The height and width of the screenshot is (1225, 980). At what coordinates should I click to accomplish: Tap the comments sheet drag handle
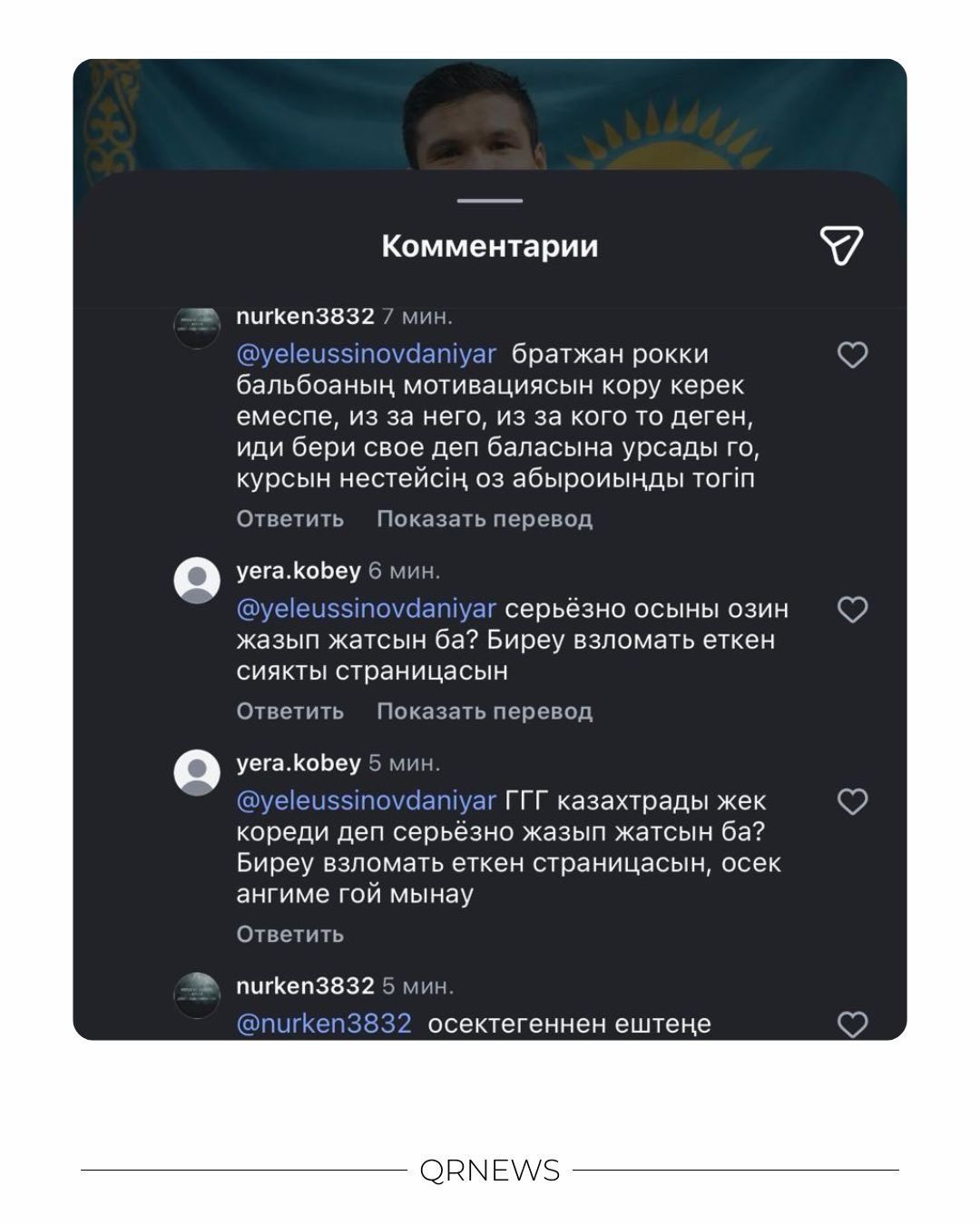[x=490, y=201]
